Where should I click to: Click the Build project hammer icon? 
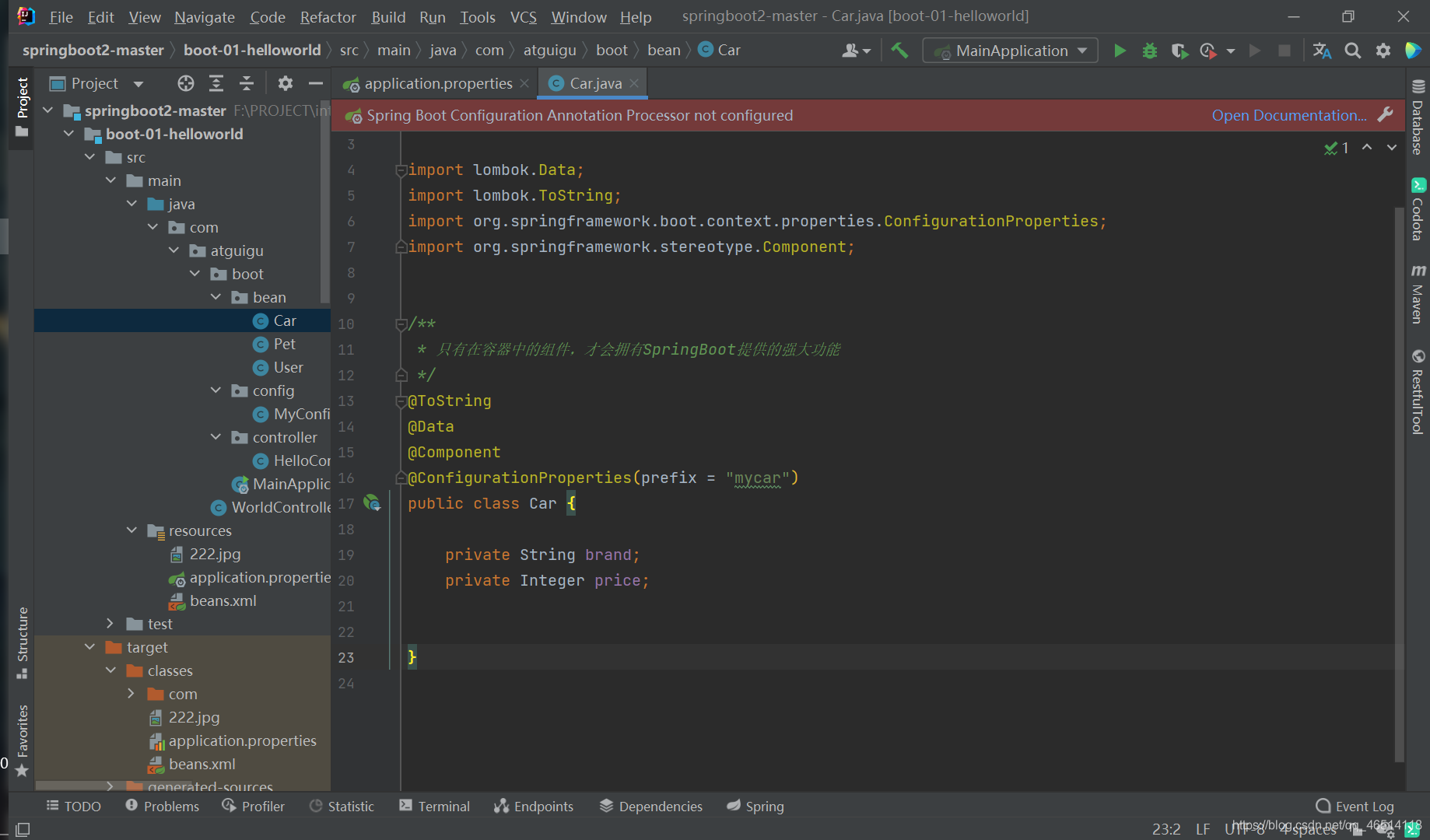(x=899, y=51)
